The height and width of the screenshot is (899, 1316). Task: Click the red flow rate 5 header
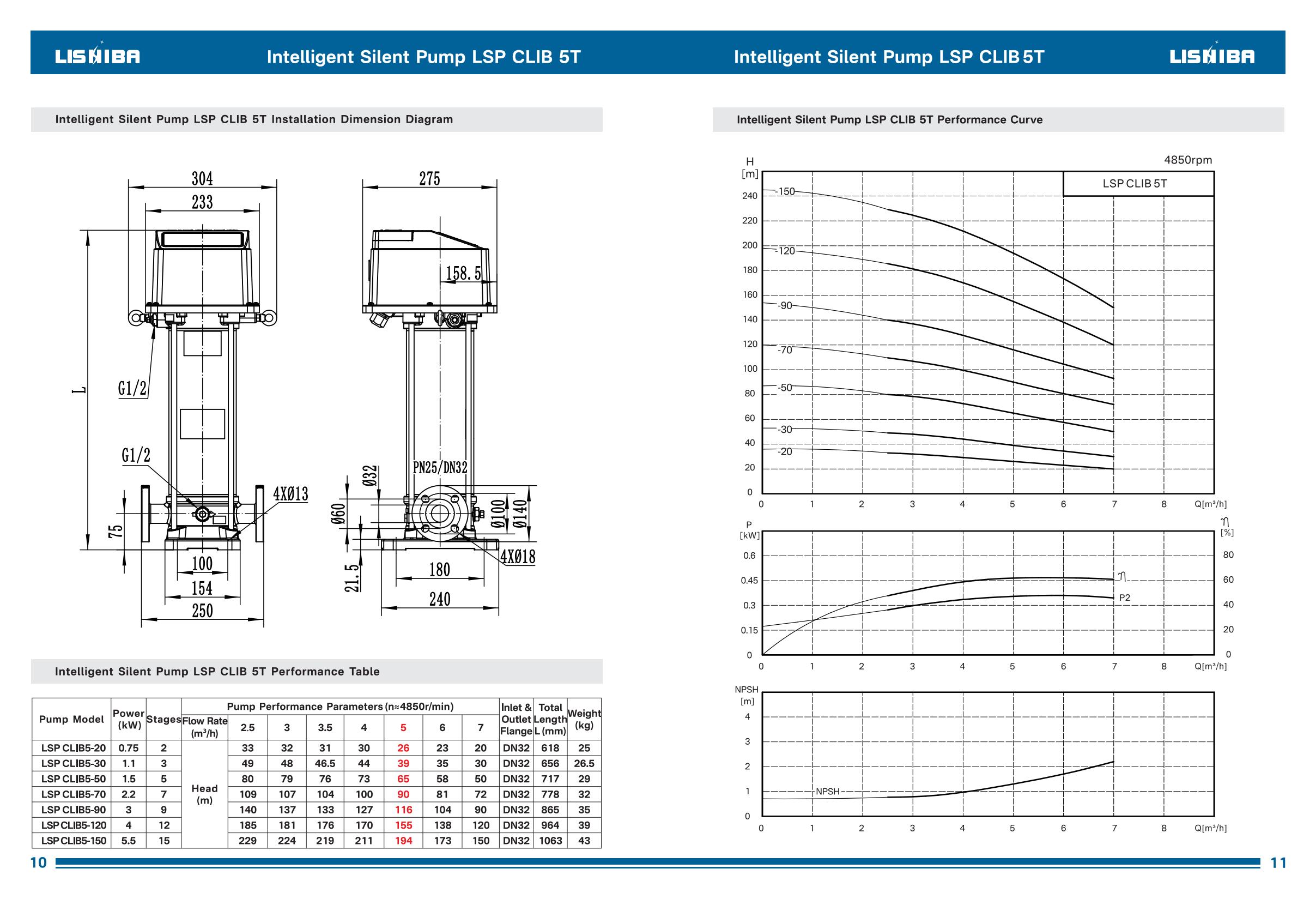click(403, 727)
